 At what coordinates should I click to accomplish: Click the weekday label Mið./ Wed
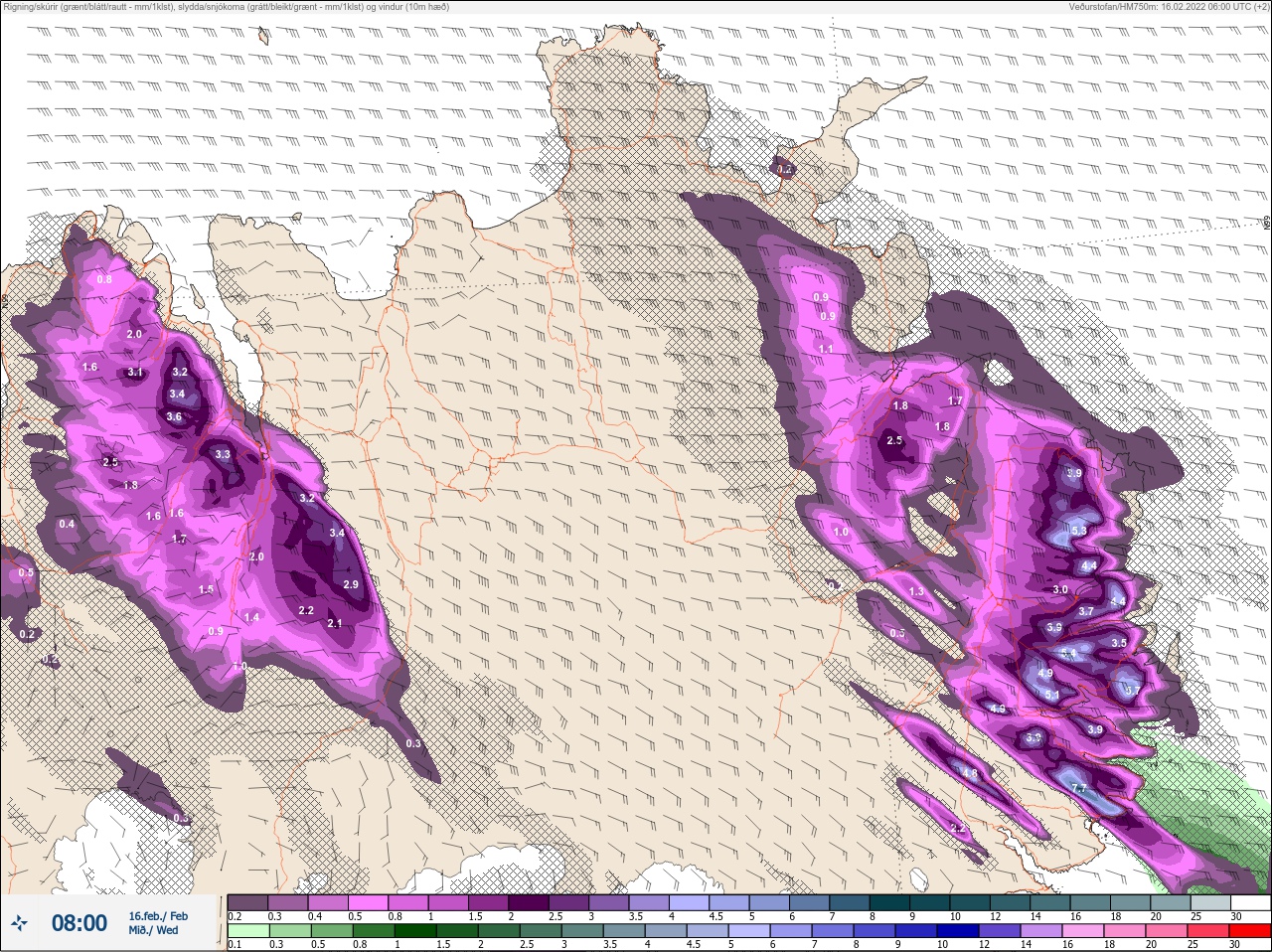coord(154,930)
